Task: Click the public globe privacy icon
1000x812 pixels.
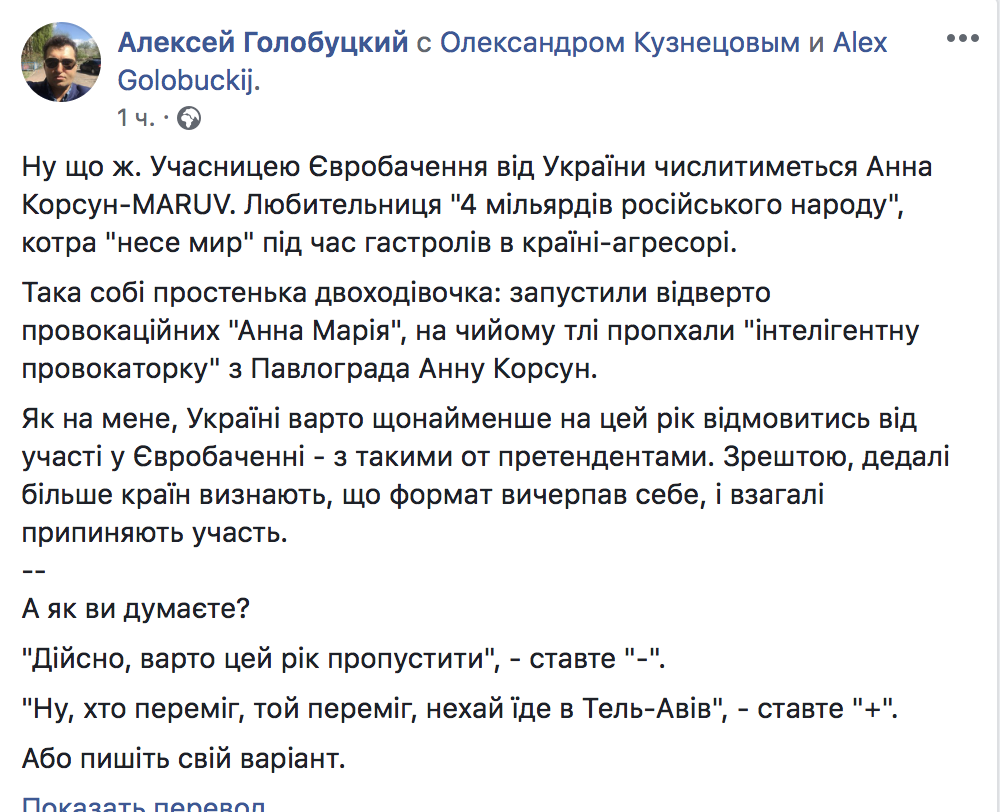Action: [188, 119]
